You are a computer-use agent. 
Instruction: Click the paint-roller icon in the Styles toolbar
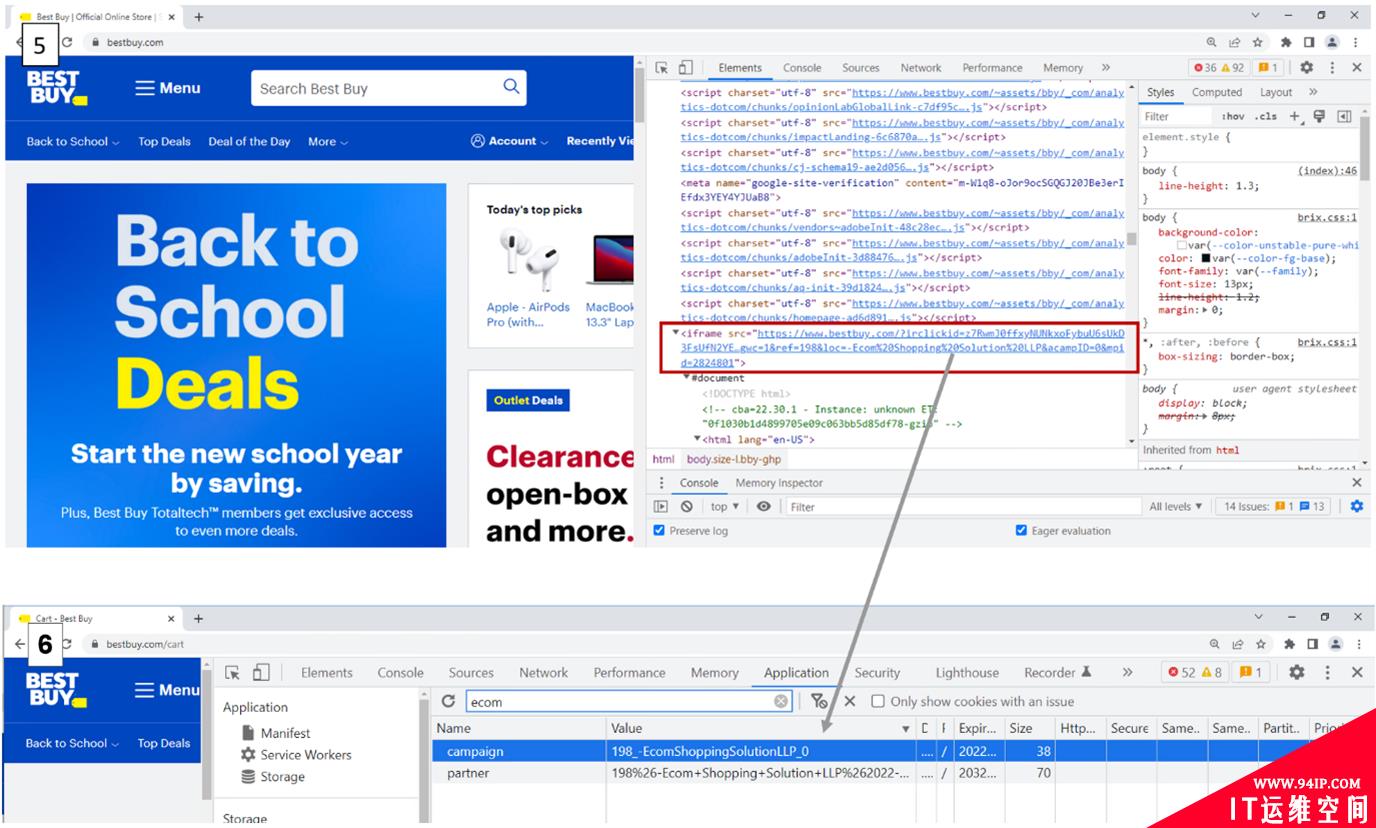(1319, 116)
